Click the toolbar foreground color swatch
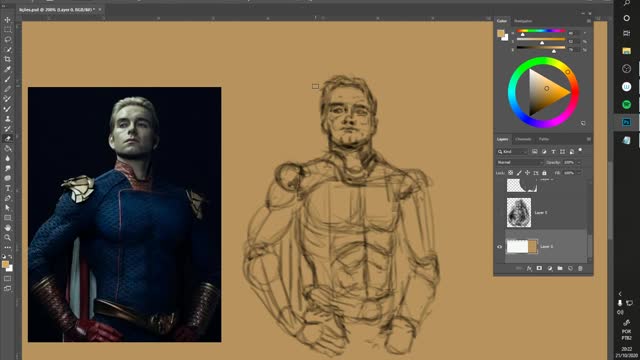 click(5, 264)
